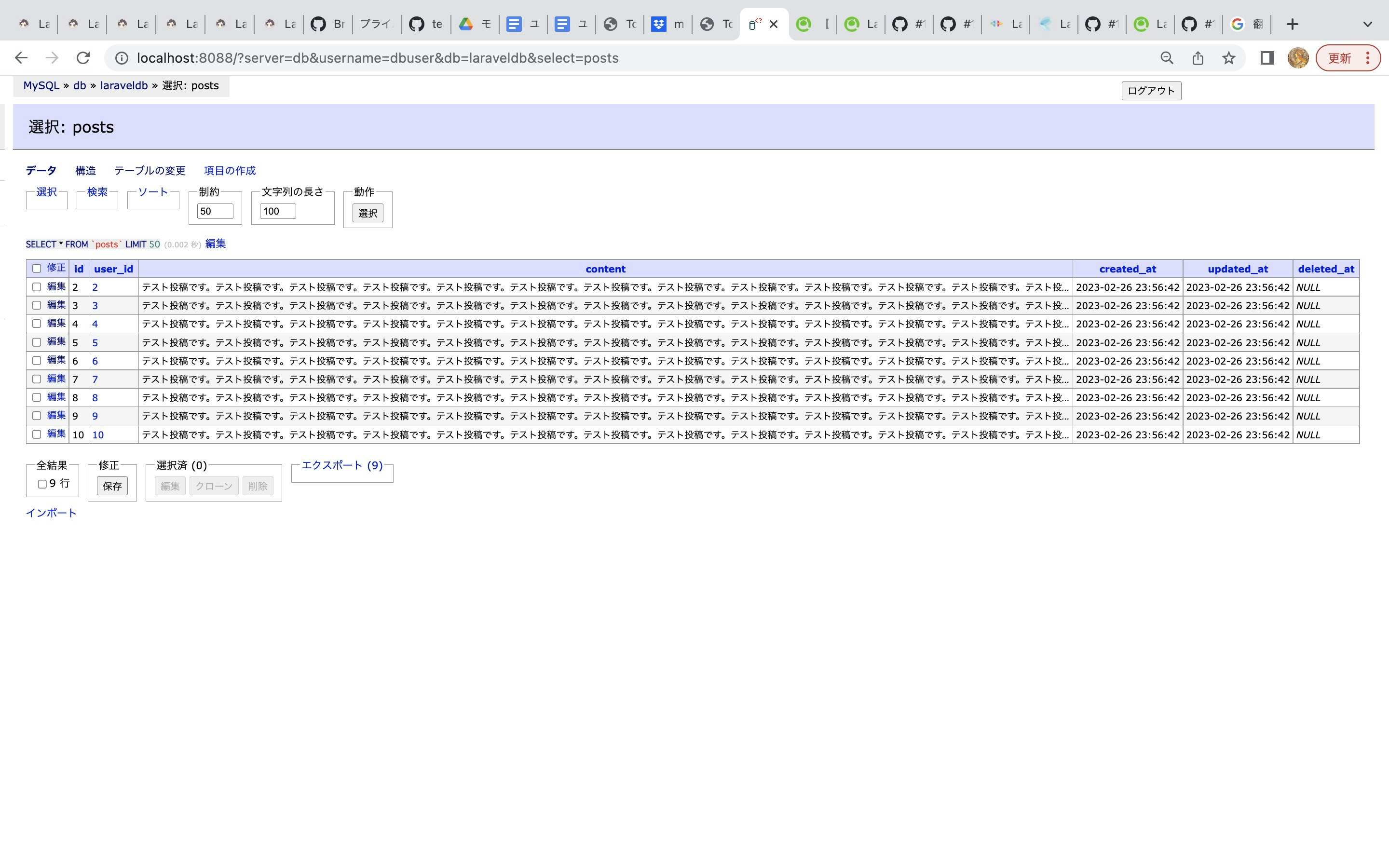Expand the 検索 search fieldset
Image resolution: width=1389 pixels, height=868 pixels.
click(97, 192)
